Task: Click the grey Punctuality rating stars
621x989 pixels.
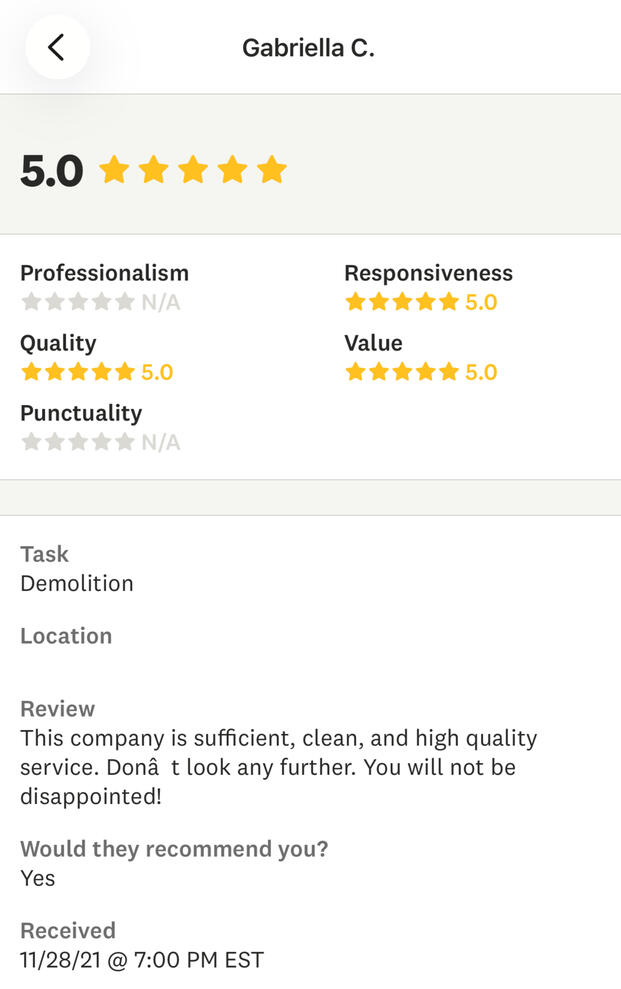Action: pos(78,442)
